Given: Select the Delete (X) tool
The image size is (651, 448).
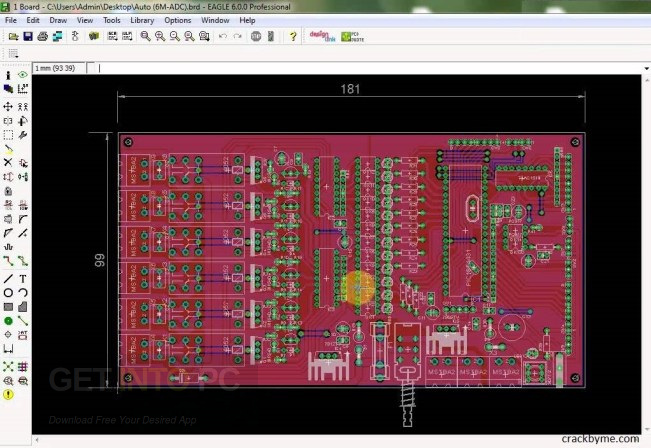Looking at the screenshot, I should [8, 162].
